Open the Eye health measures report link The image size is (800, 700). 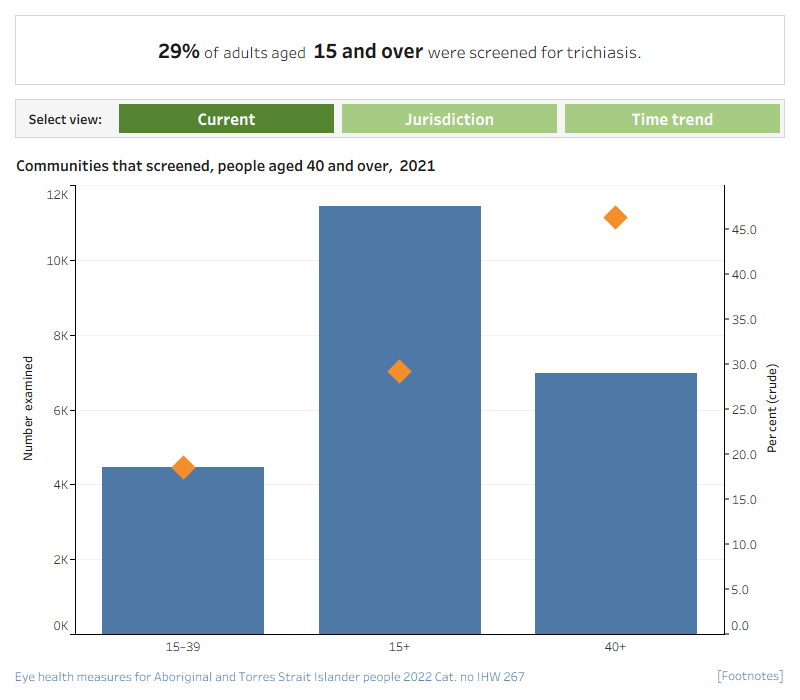[x=269, y=677]
